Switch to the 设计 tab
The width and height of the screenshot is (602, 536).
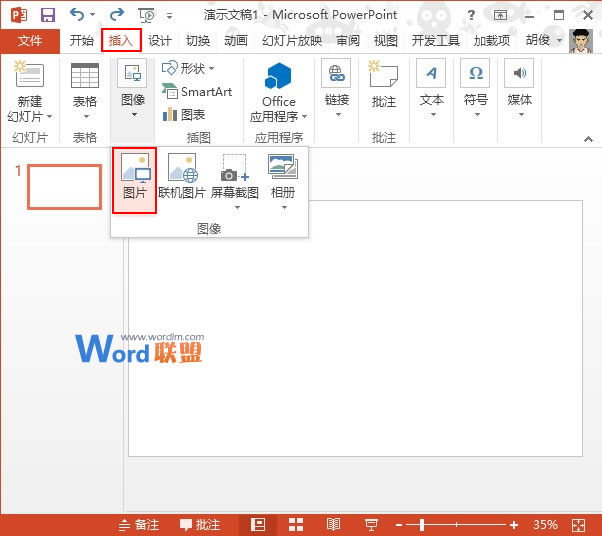point(160,40)
